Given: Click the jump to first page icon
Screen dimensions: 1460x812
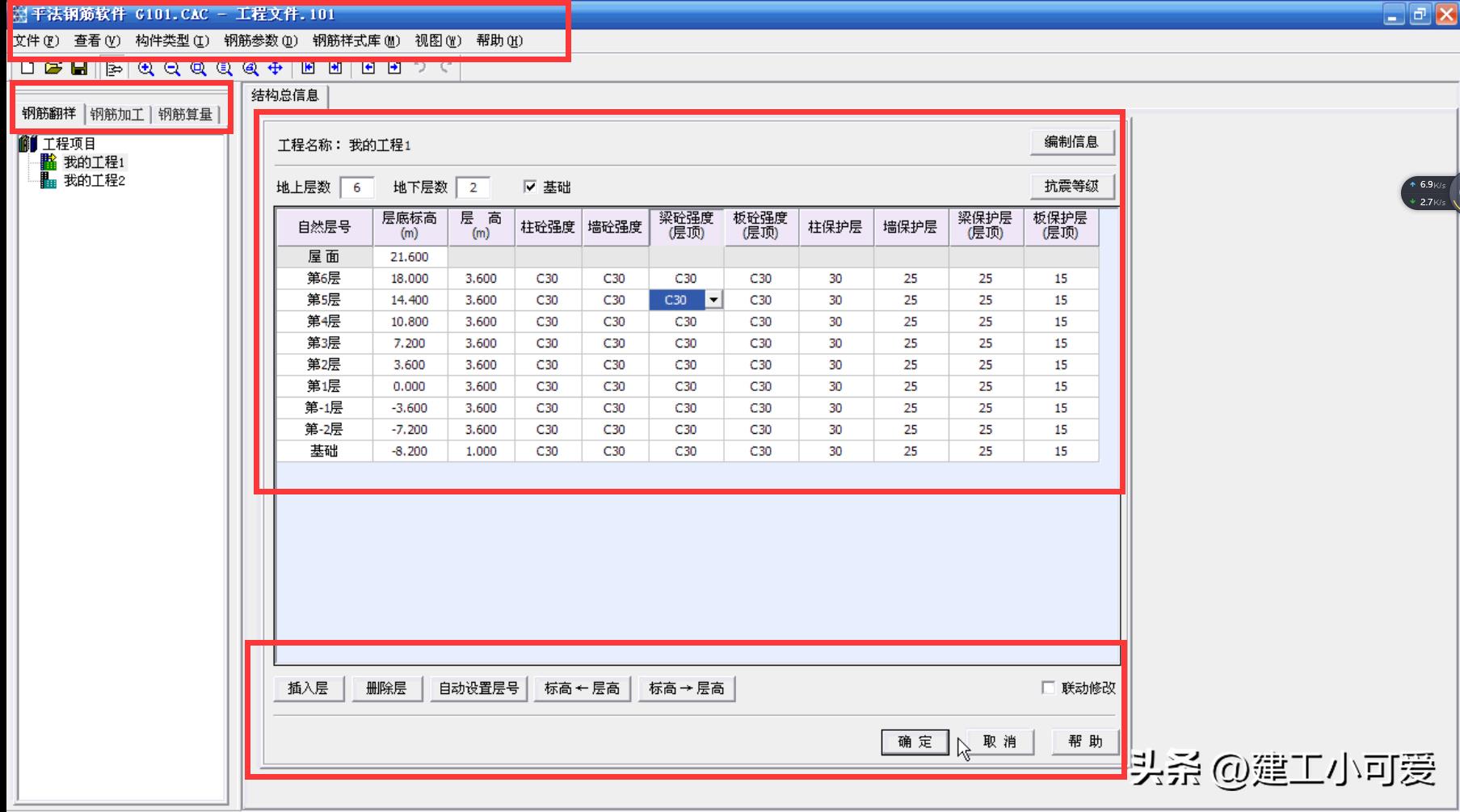Looking at the screenshot, I should click(x=308, y=69).
